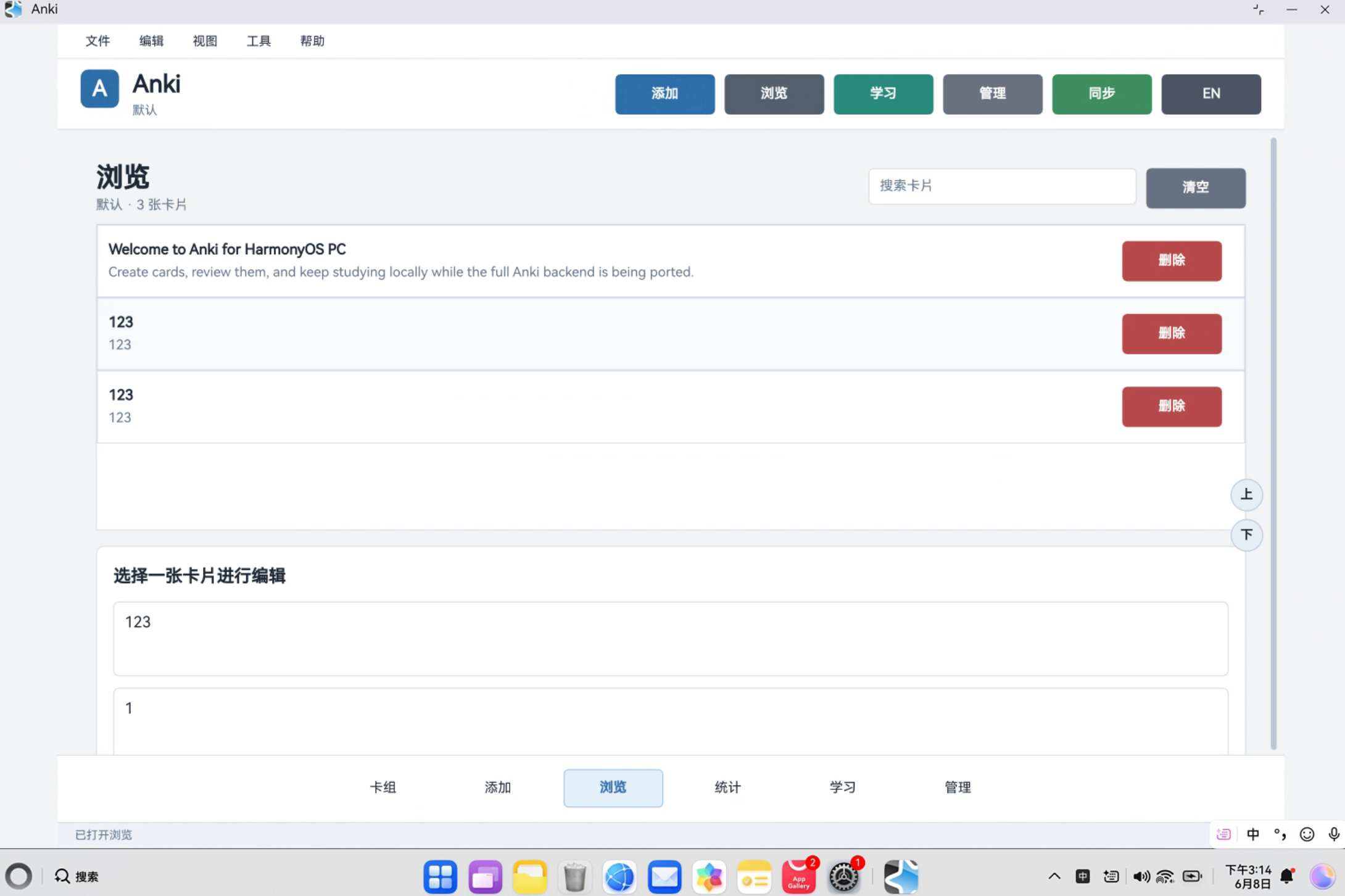
Task: Click the "默认 · 3 张卡片" deck summary text
Action: (x=141, y=205)
